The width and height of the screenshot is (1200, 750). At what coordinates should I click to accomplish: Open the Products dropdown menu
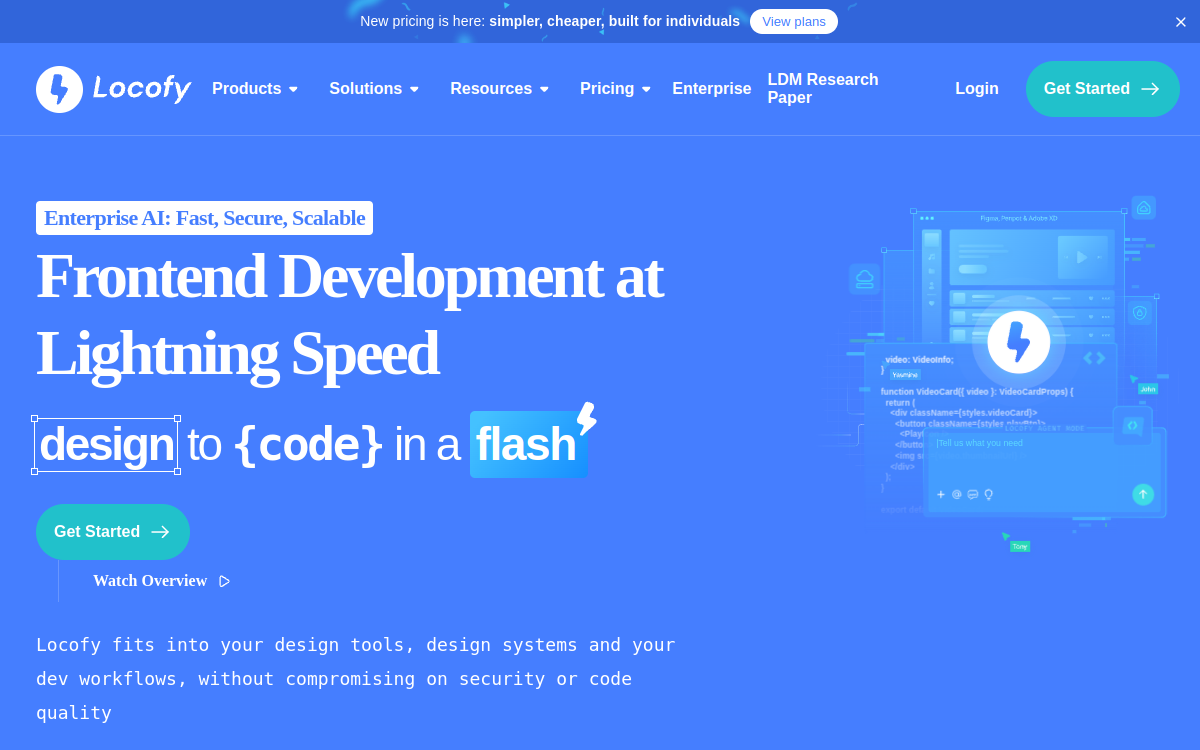click(x=255, y=89)
